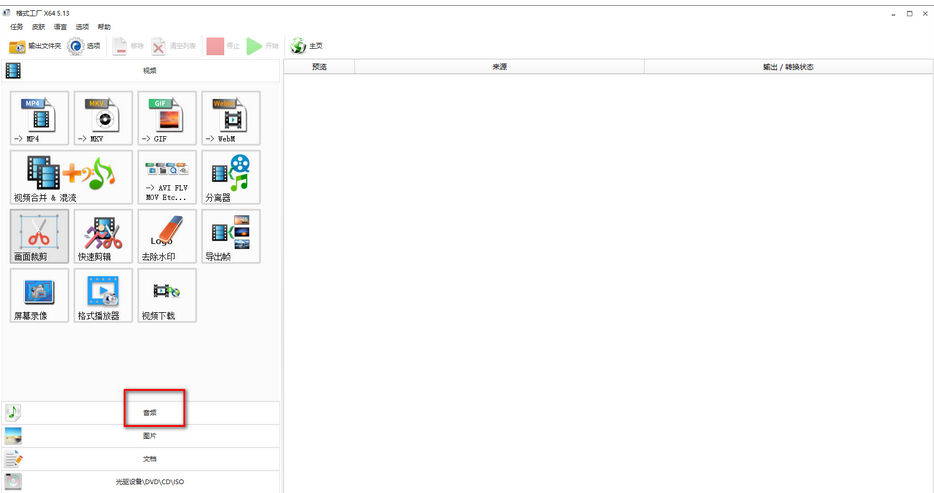Screen dimensions: 934x493
Task: Minimize the 格式工厂 window
Action: tap(893, 14)
